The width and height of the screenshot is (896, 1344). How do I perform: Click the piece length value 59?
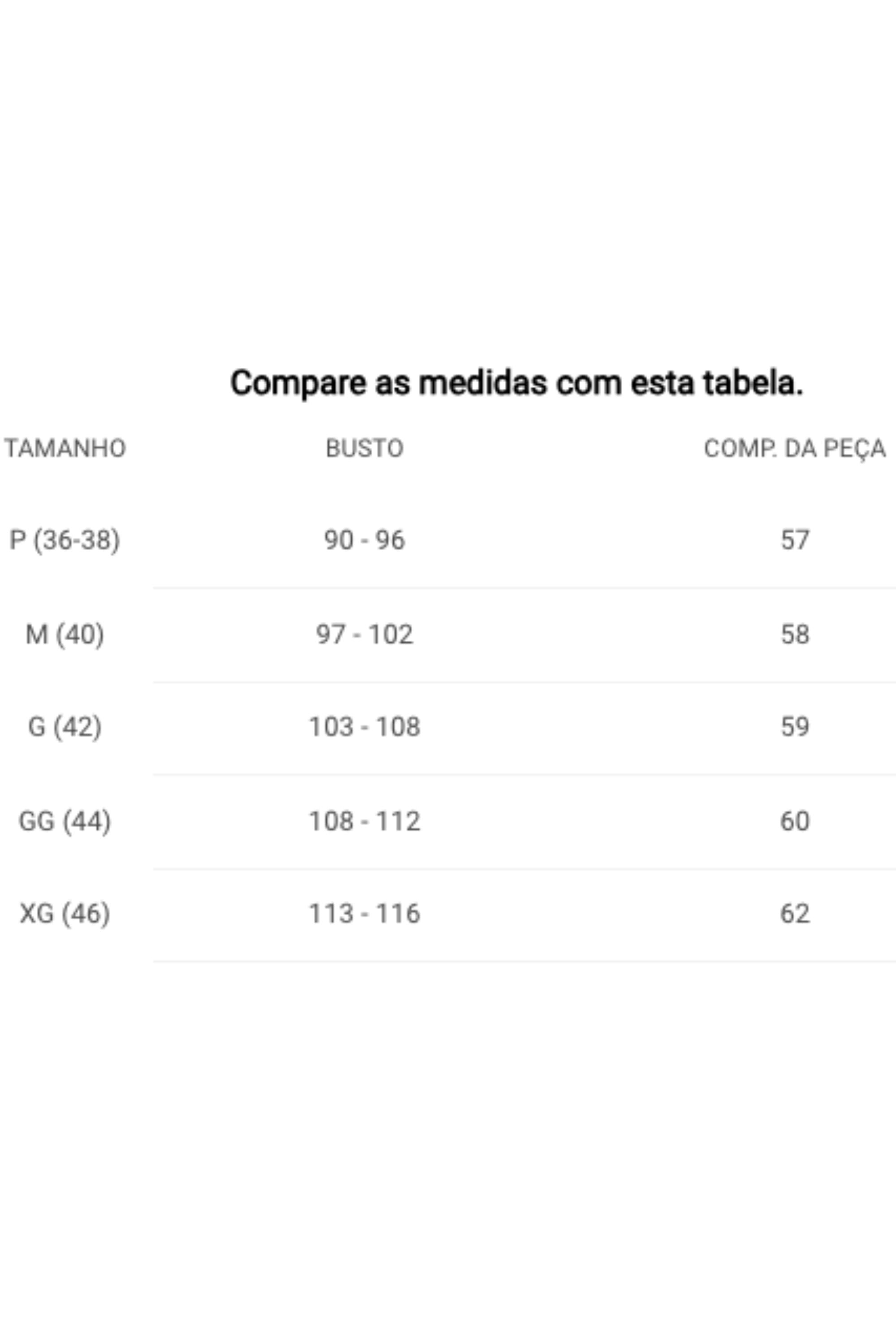tap(795, 727)
